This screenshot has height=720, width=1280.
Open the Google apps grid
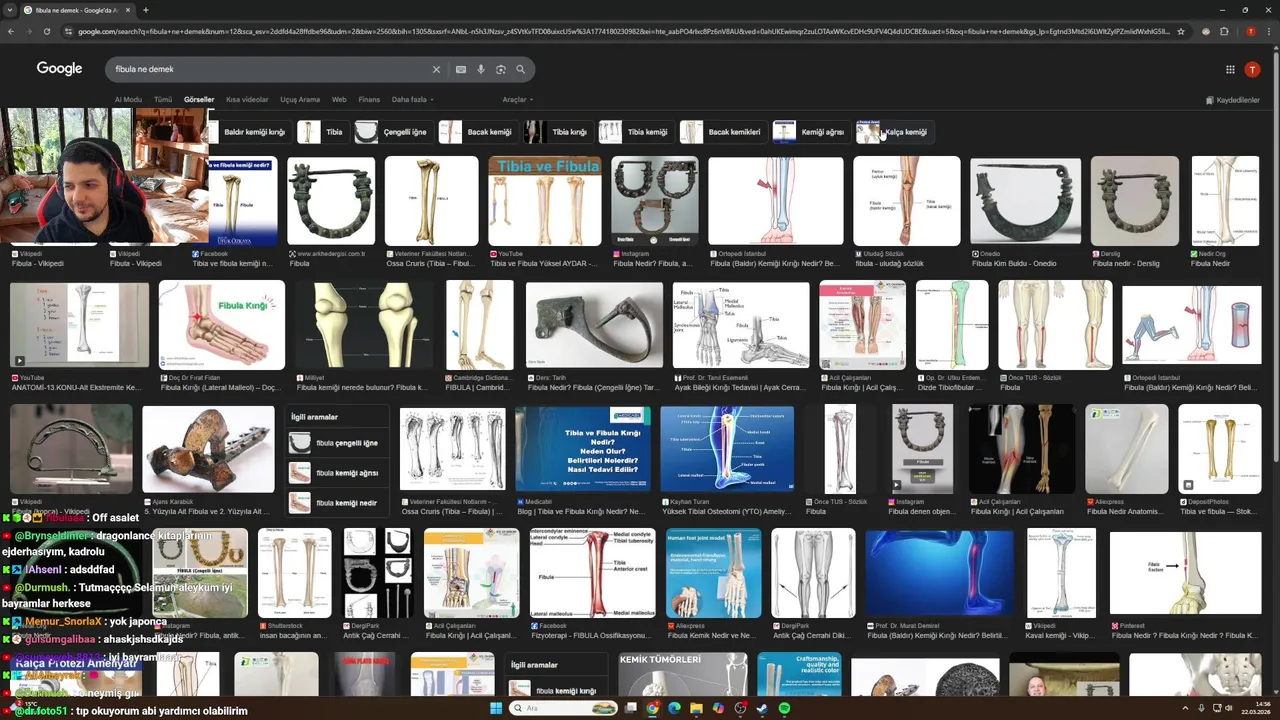pos(1230,69)
